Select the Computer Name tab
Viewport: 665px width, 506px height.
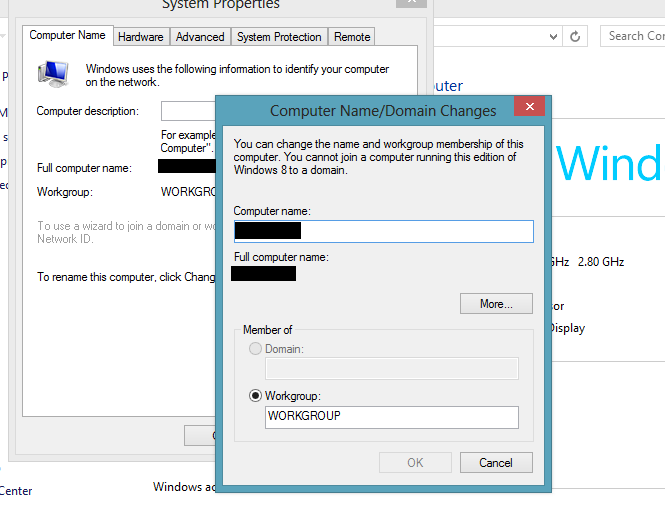coord(67,35)
